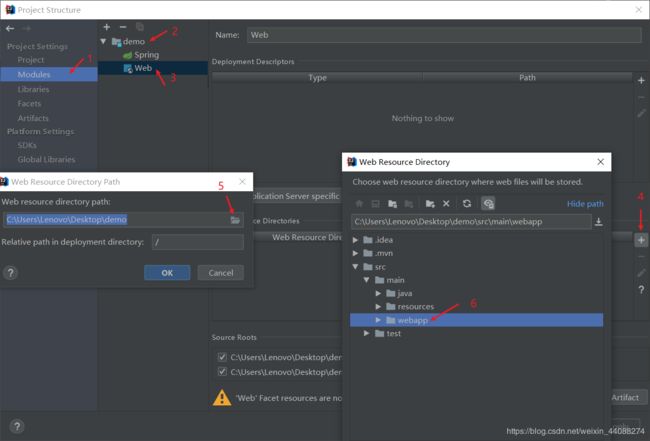Screen dimensions: 650x441
Task: Edit web resource directory with pencil icon
Action: click(x=641, y=272)
